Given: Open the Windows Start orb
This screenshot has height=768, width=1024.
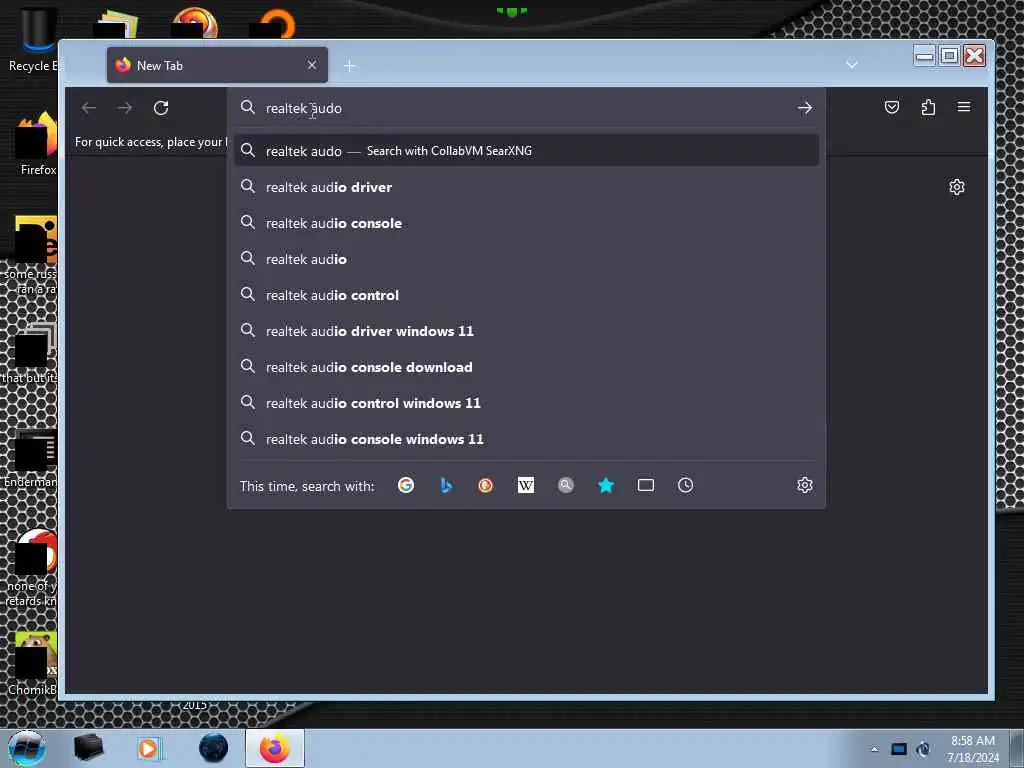Looking at the screenshot, I should point(27,748).
